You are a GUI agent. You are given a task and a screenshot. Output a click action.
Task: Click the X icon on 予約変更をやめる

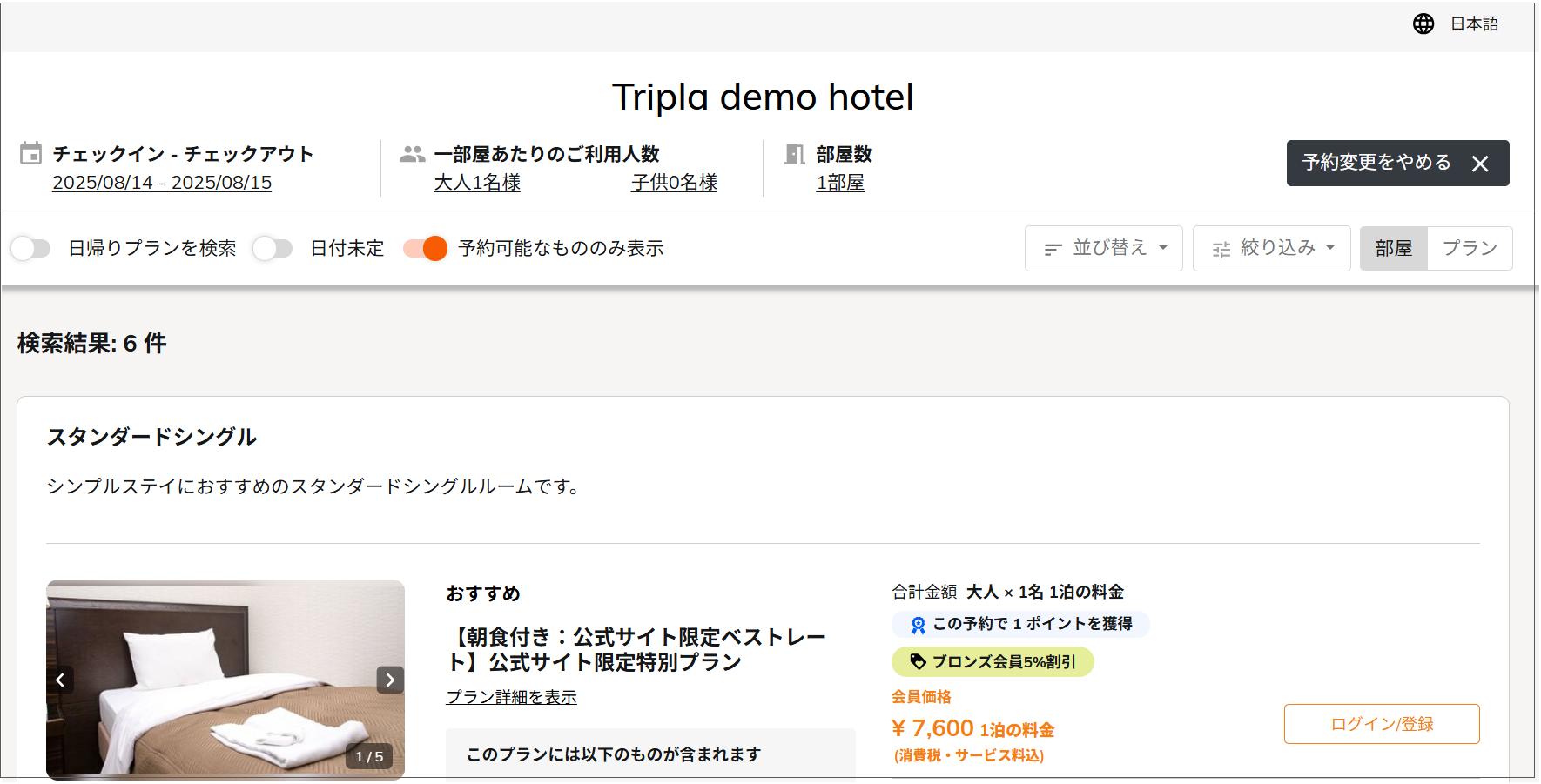point(1480,164)
